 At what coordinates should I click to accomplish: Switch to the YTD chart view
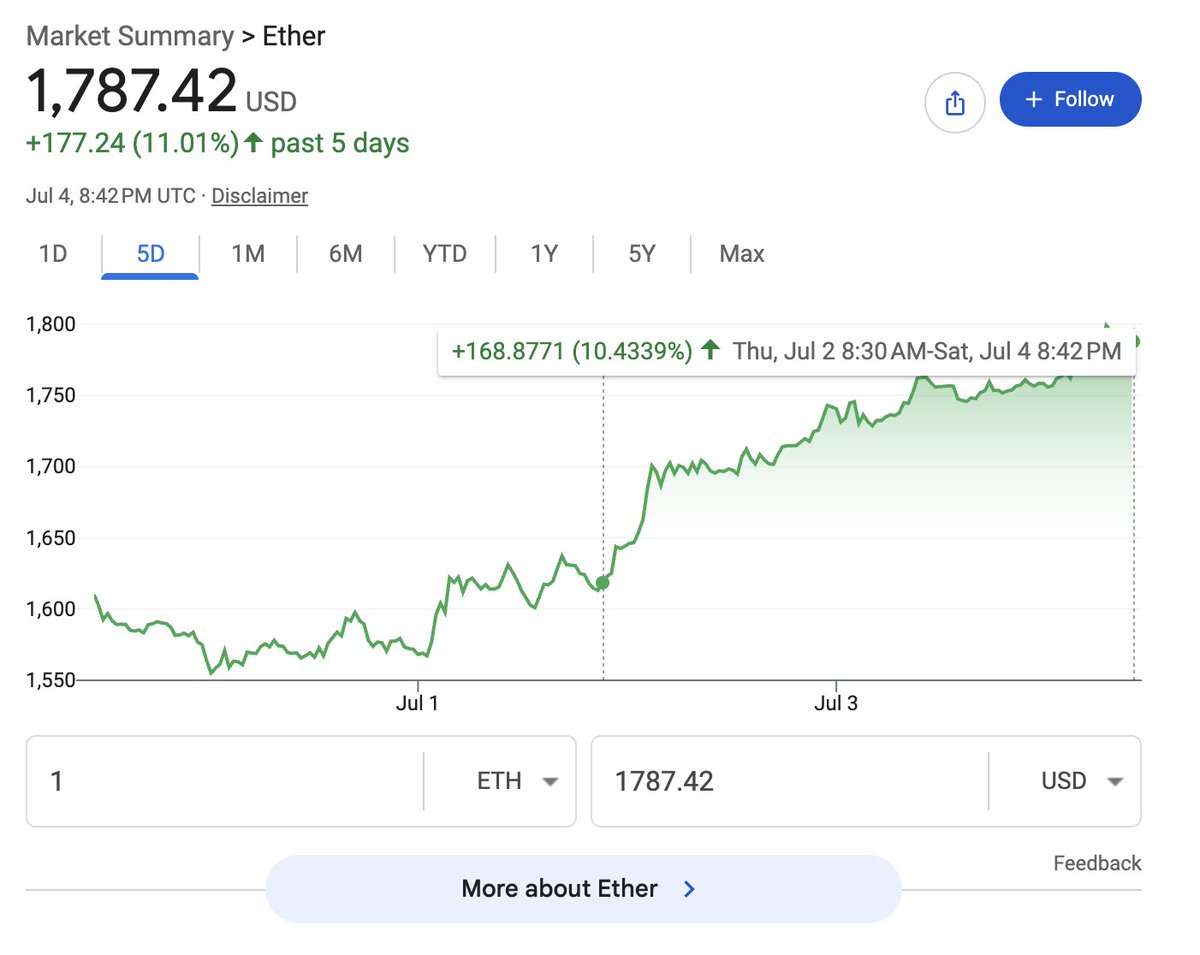(x=445, y=254)
